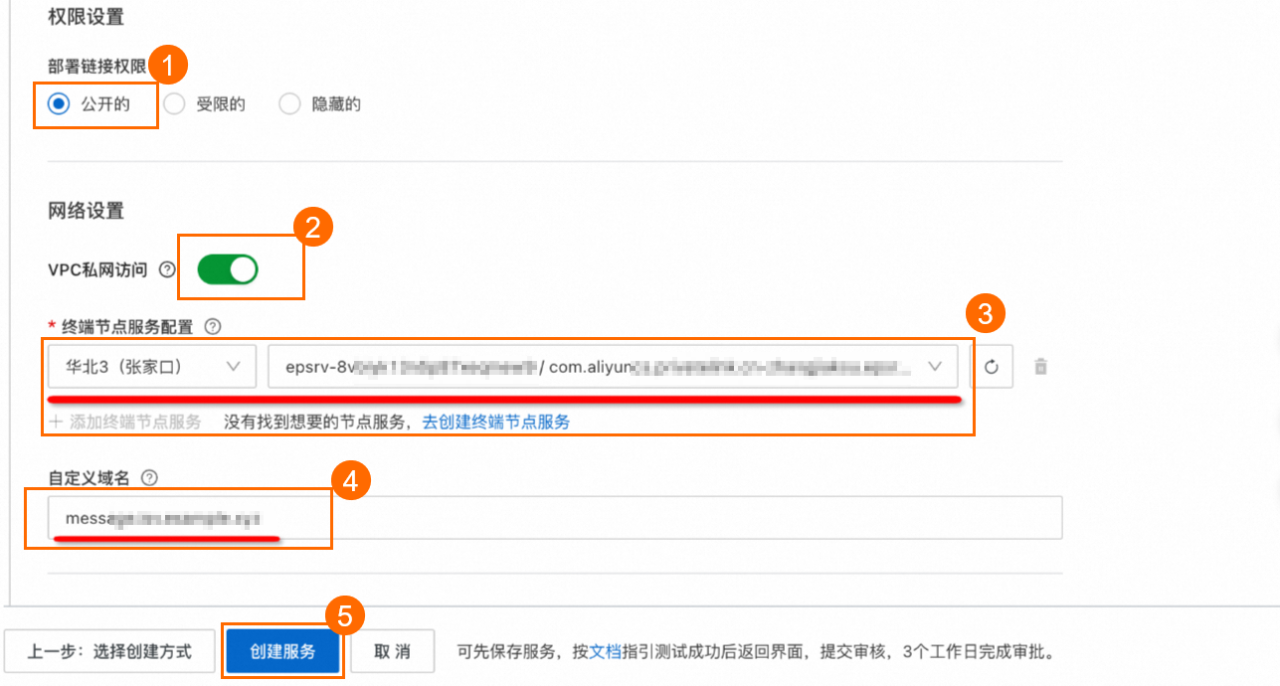Go back with 上一步：选择创建方式 button
The width and height of the screenshot is (1280, 686).
[x=108, y=651]
